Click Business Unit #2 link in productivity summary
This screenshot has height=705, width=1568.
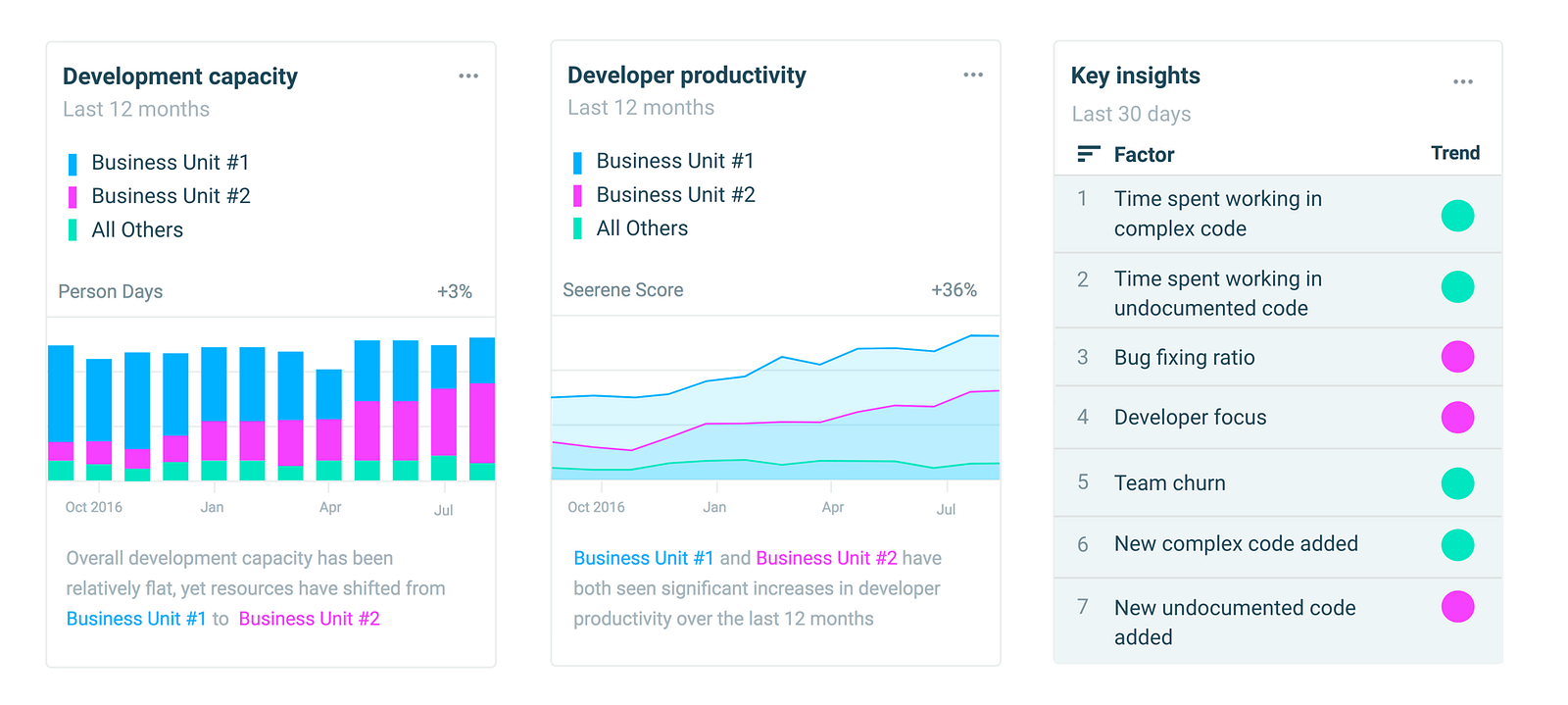tap(826, 558)
